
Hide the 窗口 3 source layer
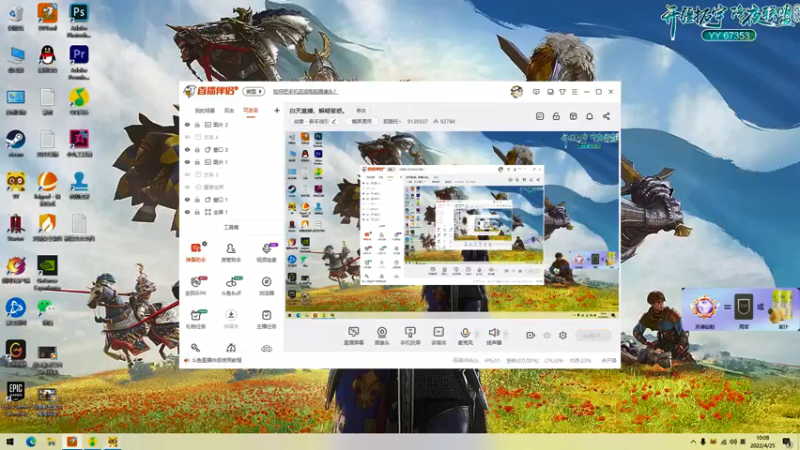[x=187, y=149]
